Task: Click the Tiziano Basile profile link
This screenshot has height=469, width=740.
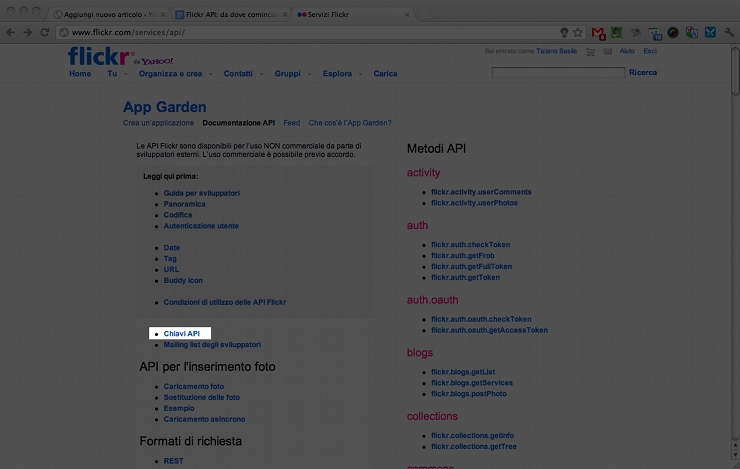Action: coord(556,51)
